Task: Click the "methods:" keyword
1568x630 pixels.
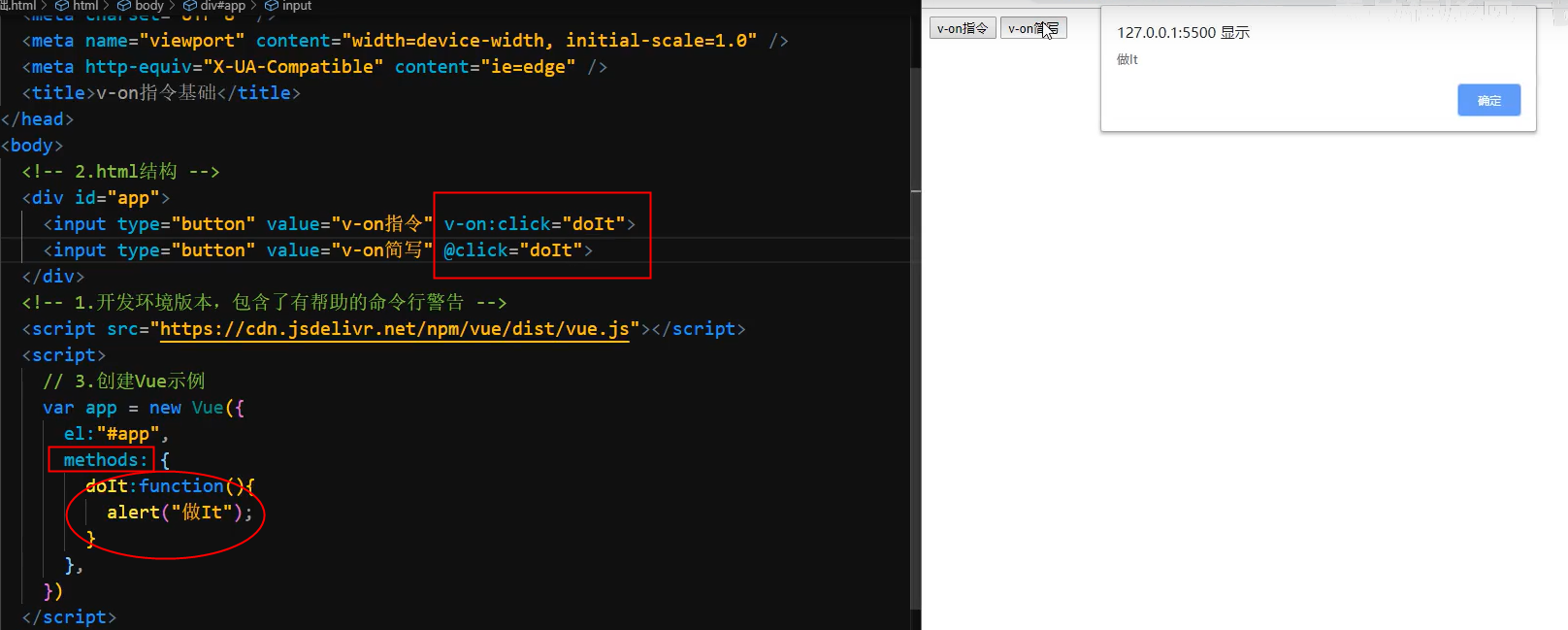Action: click(106, 460)
